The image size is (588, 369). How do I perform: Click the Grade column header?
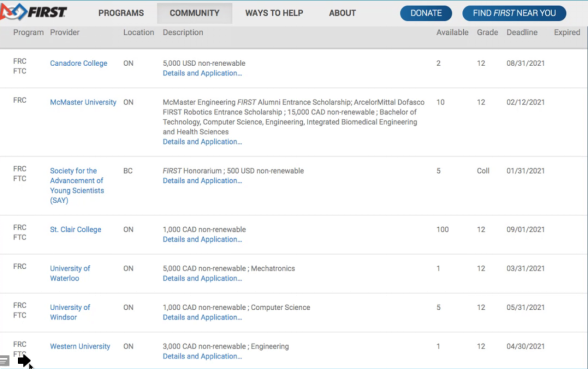click(x=487, y=32)
